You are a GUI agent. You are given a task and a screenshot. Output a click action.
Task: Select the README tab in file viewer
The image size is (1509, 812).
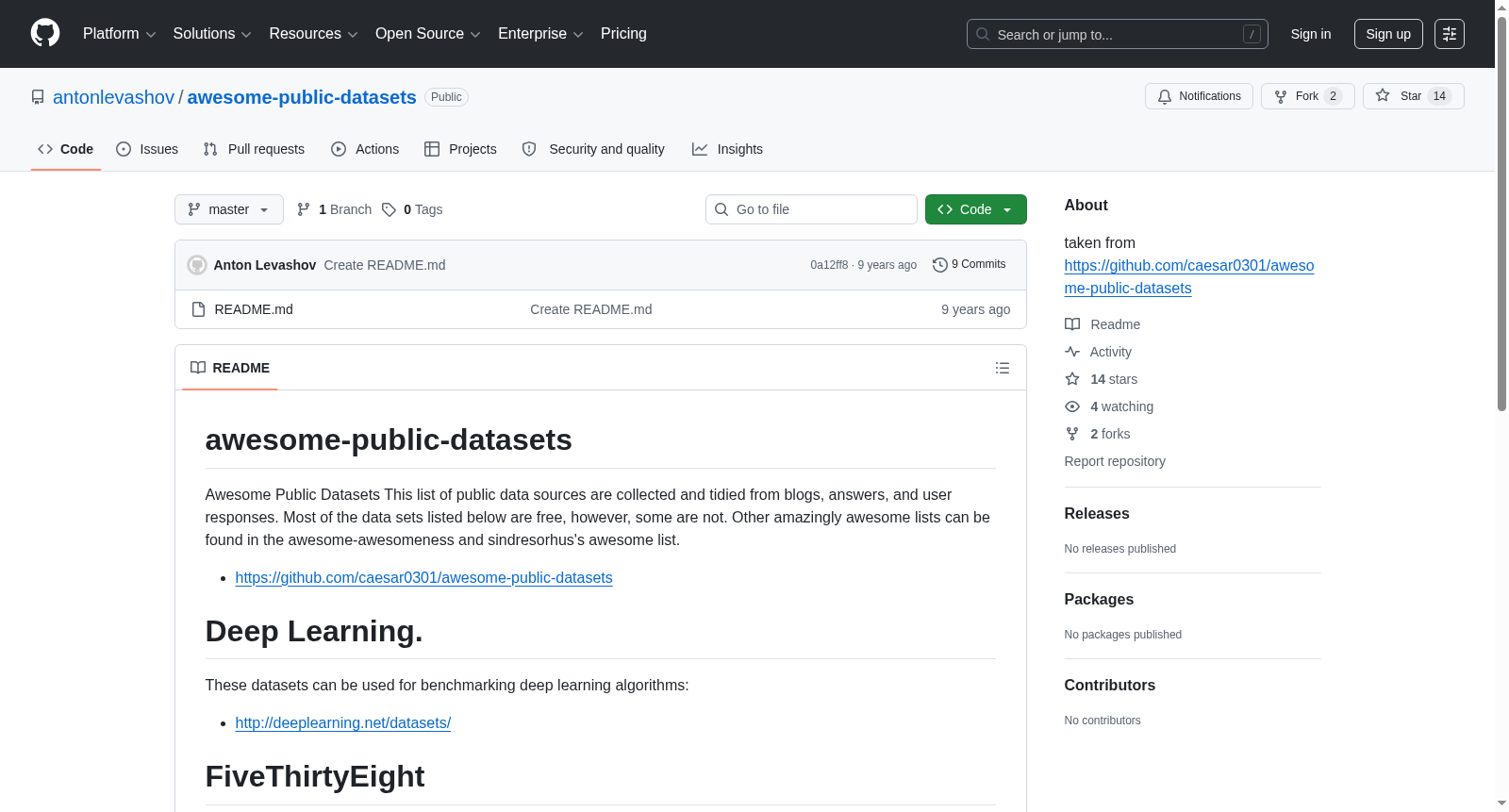pyautogui.click(x=230, y=368)
